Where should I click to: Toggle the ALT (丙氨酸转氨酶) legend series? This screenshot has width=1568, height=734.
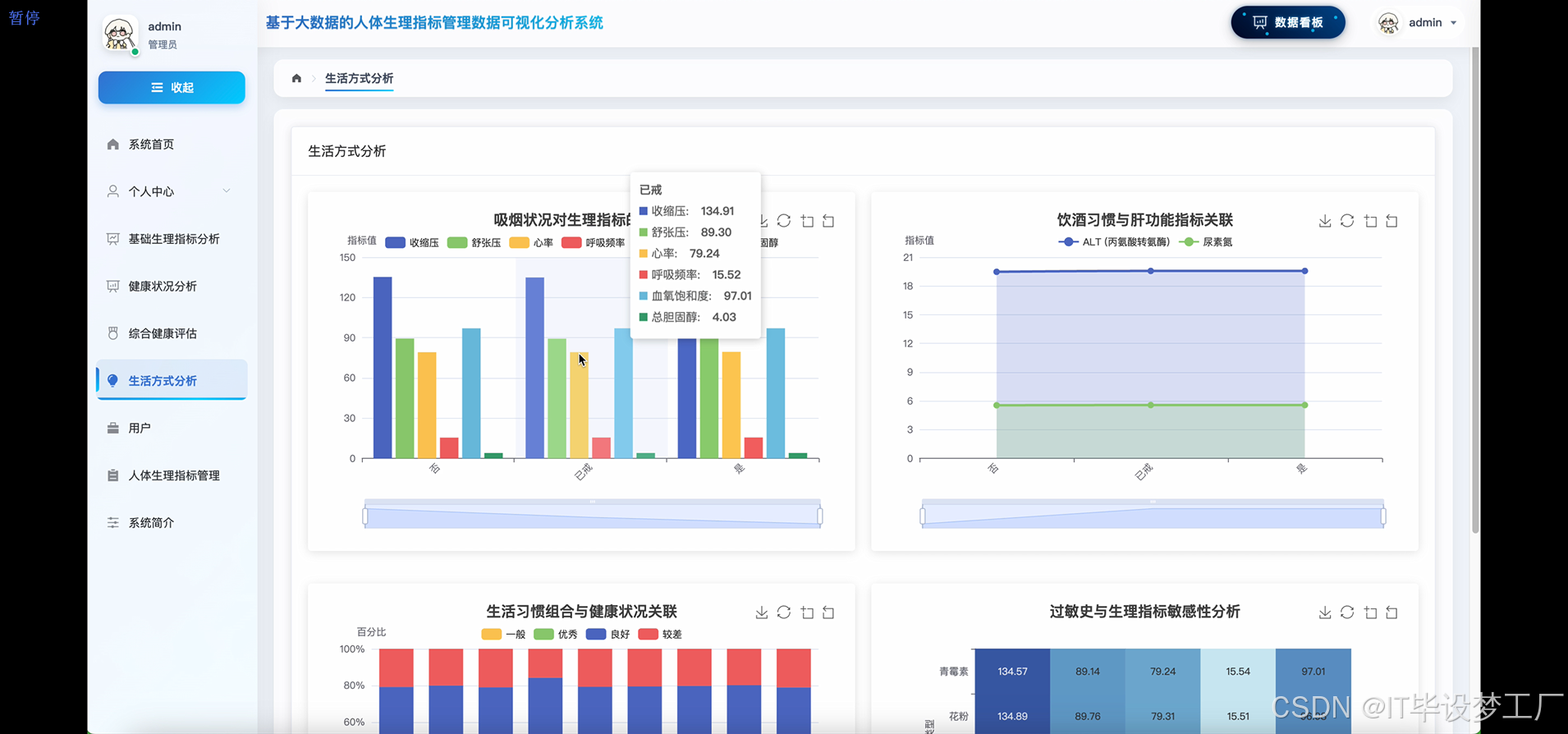click(1114, 242)
